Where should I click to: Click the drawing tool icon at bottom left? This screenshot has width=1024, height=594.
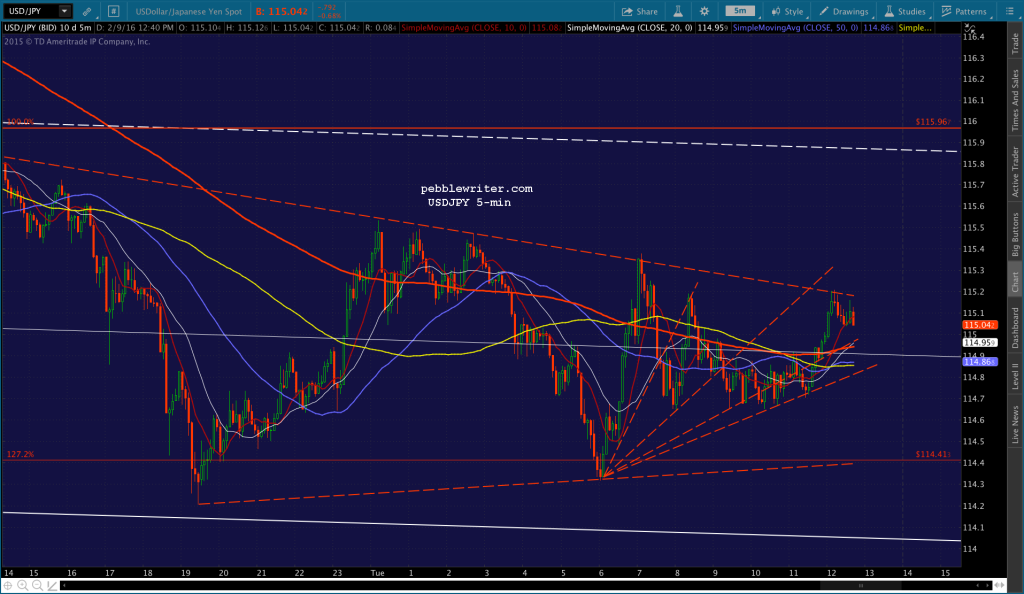pos(52,586)
